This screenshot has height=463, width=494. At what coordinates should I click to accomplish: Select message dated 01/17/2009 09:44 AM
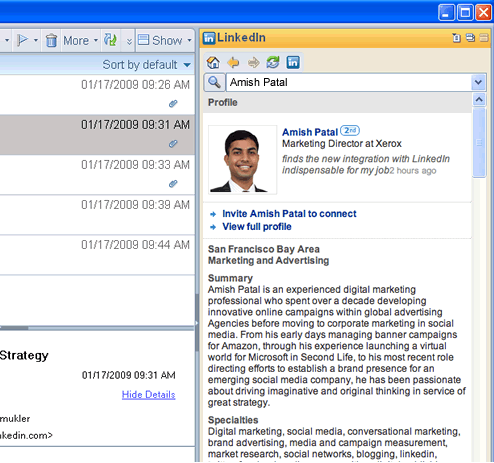click(97, 255)
